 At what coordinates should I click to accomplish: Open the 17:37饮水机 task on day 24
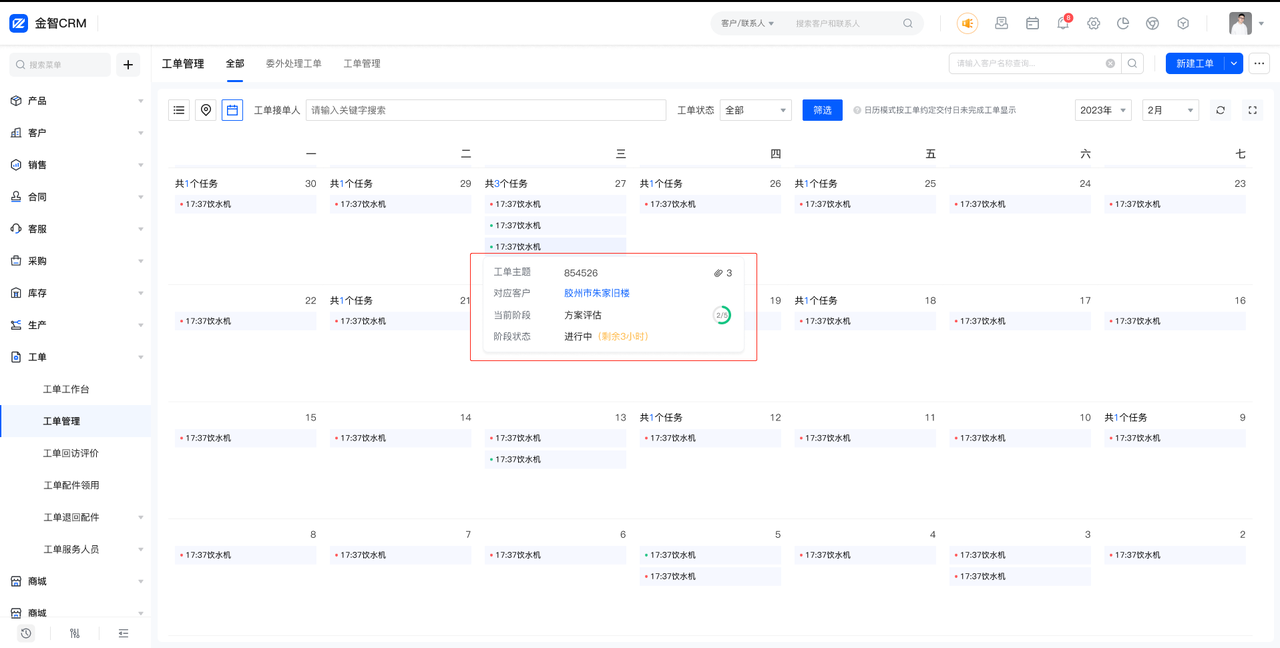tap(1020, 204)
